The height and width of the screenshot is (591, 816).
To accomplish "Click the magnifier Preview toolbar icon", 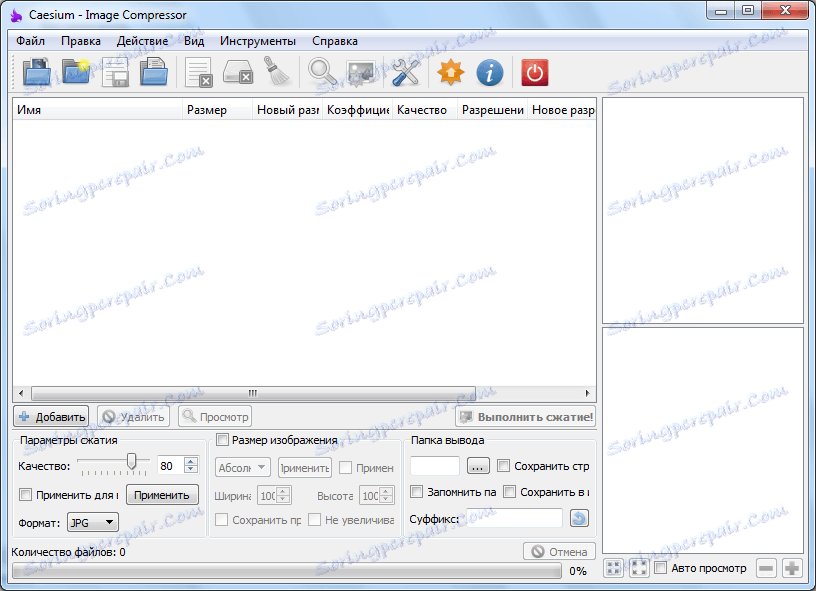I will pyautogui.click(x=322, y=72).
